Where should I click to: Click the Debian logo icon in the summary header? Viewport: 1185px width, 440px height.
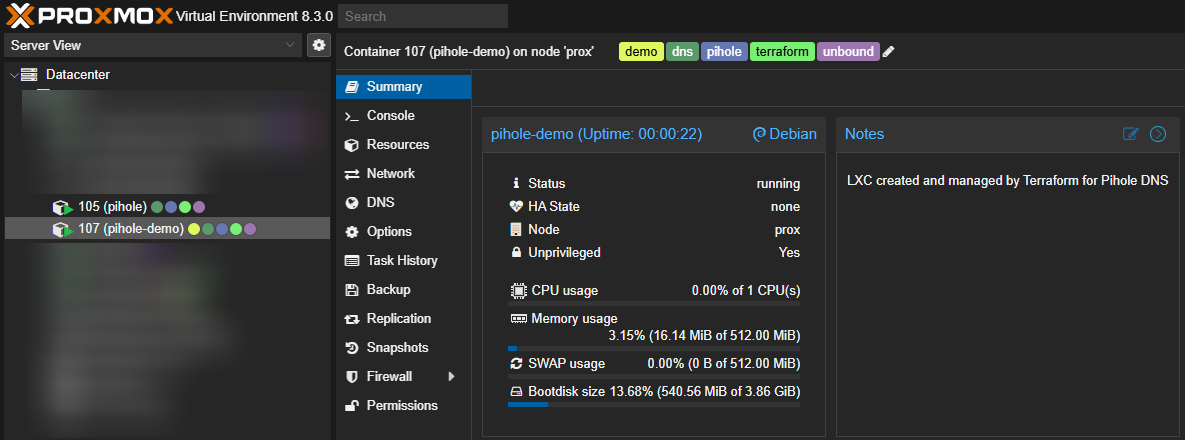coord(759,134)
